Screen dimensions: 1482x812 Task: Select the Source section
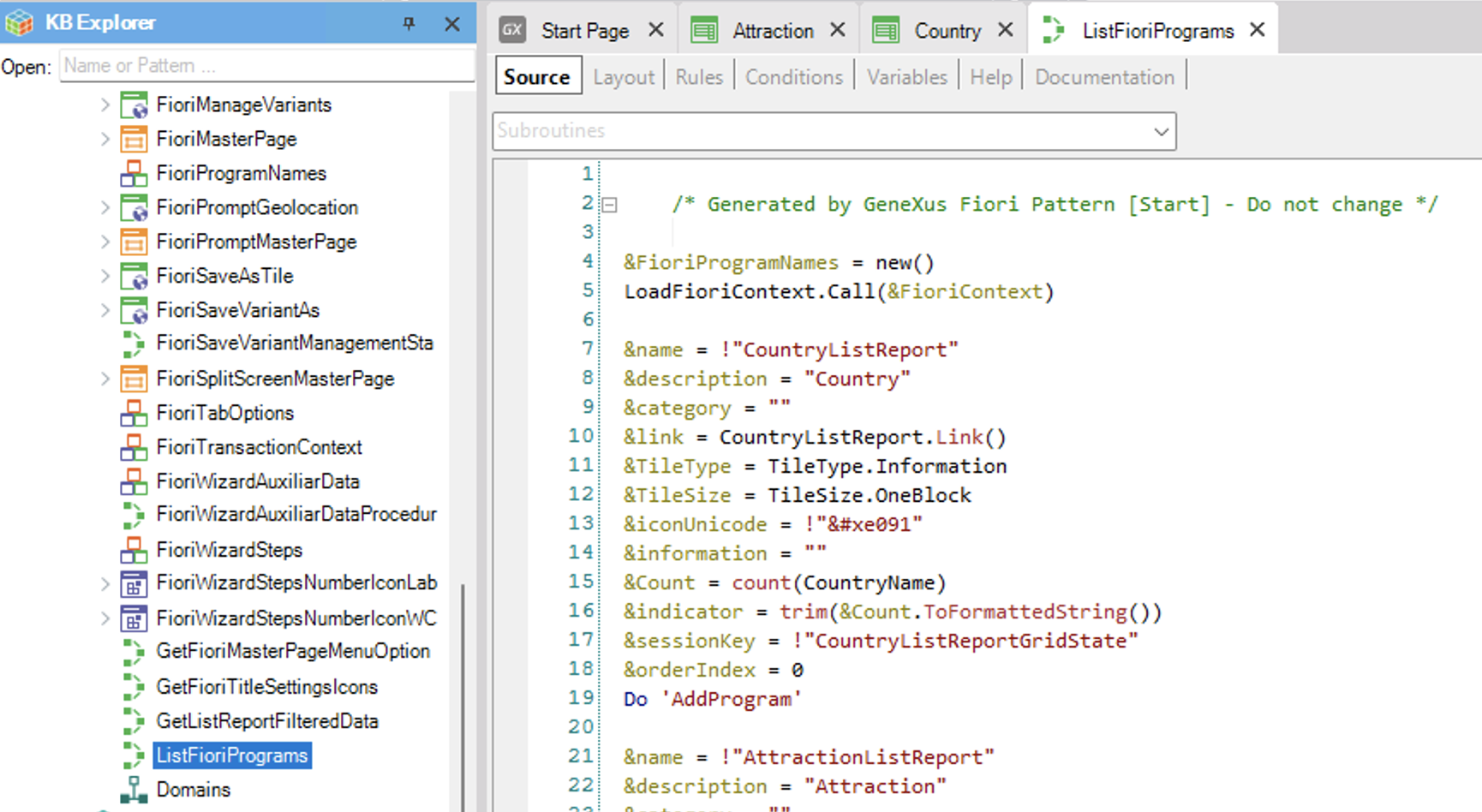pos(538,76)
